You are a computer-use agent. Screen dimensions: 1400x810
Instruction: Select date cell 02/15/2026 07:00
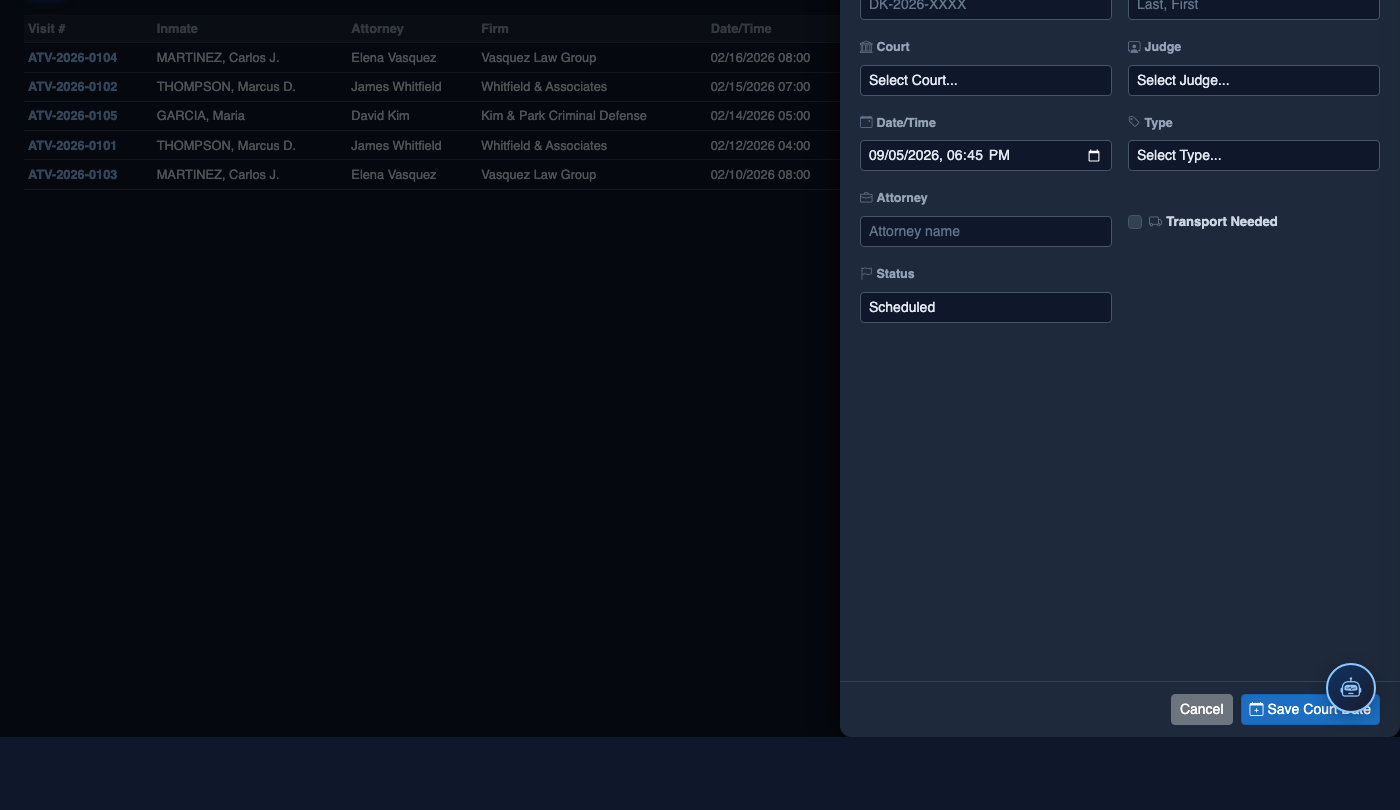point(760,87)
